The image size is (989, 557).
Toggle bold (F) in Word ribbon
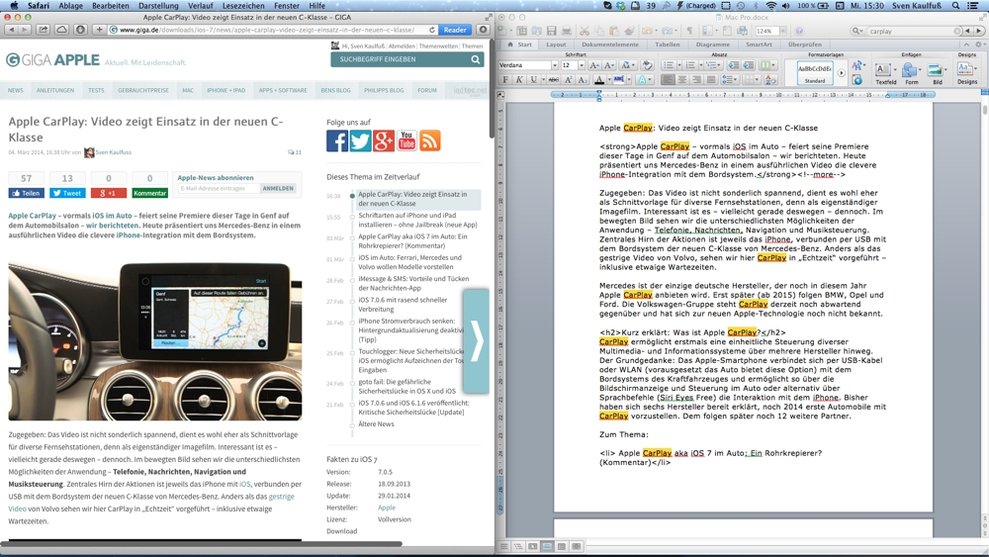pos(505,79)
